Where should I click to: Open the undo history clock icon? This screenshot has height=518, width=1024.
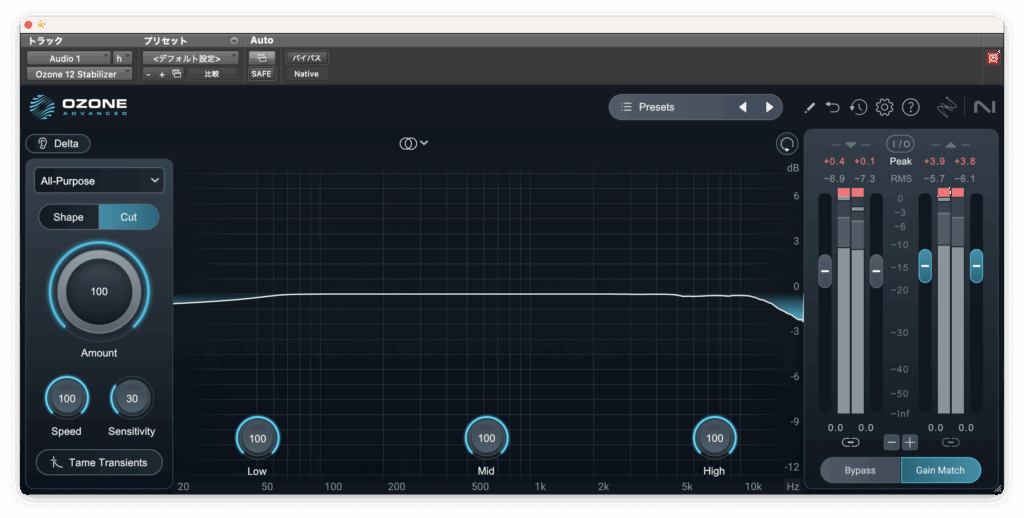tap(858, 107)
